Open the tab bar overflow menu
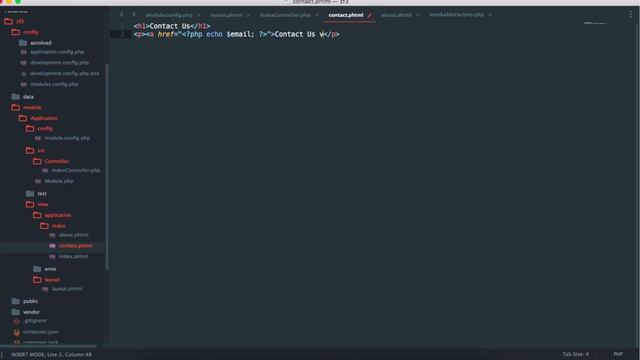 (x=631, y=14)
